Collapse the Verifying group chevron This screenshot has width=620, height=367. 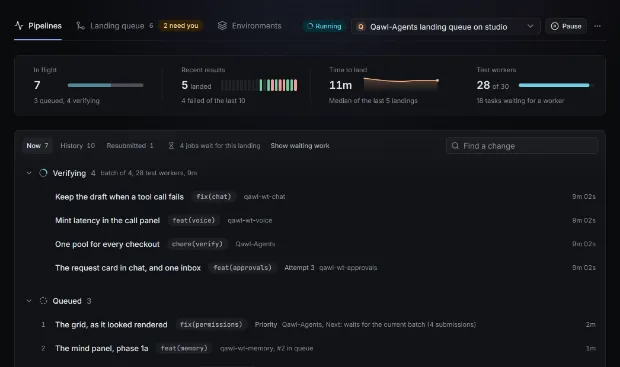click(29, 173)
